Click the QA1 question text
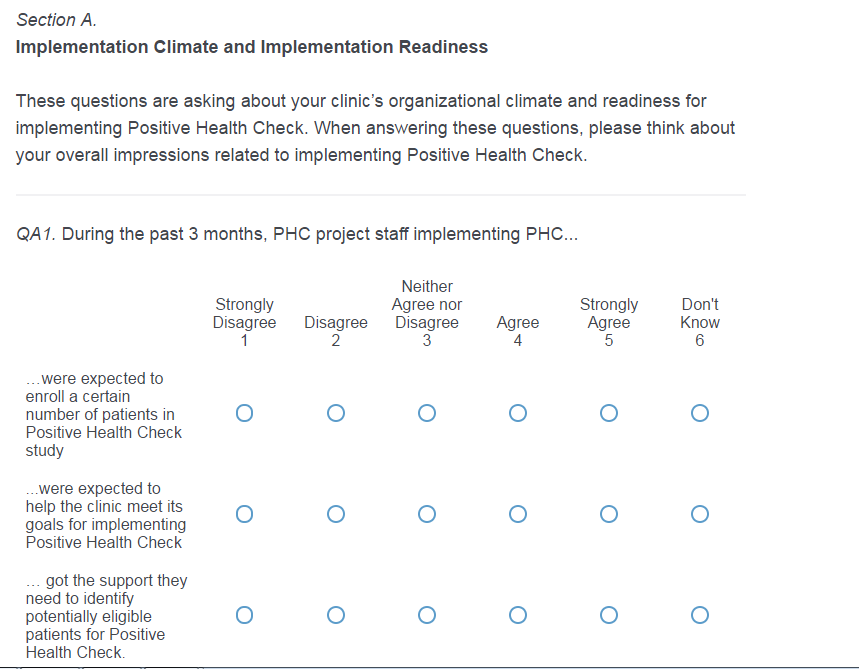Image resolution: width=859 pixels, height=669 pixels. coord(297,235)
